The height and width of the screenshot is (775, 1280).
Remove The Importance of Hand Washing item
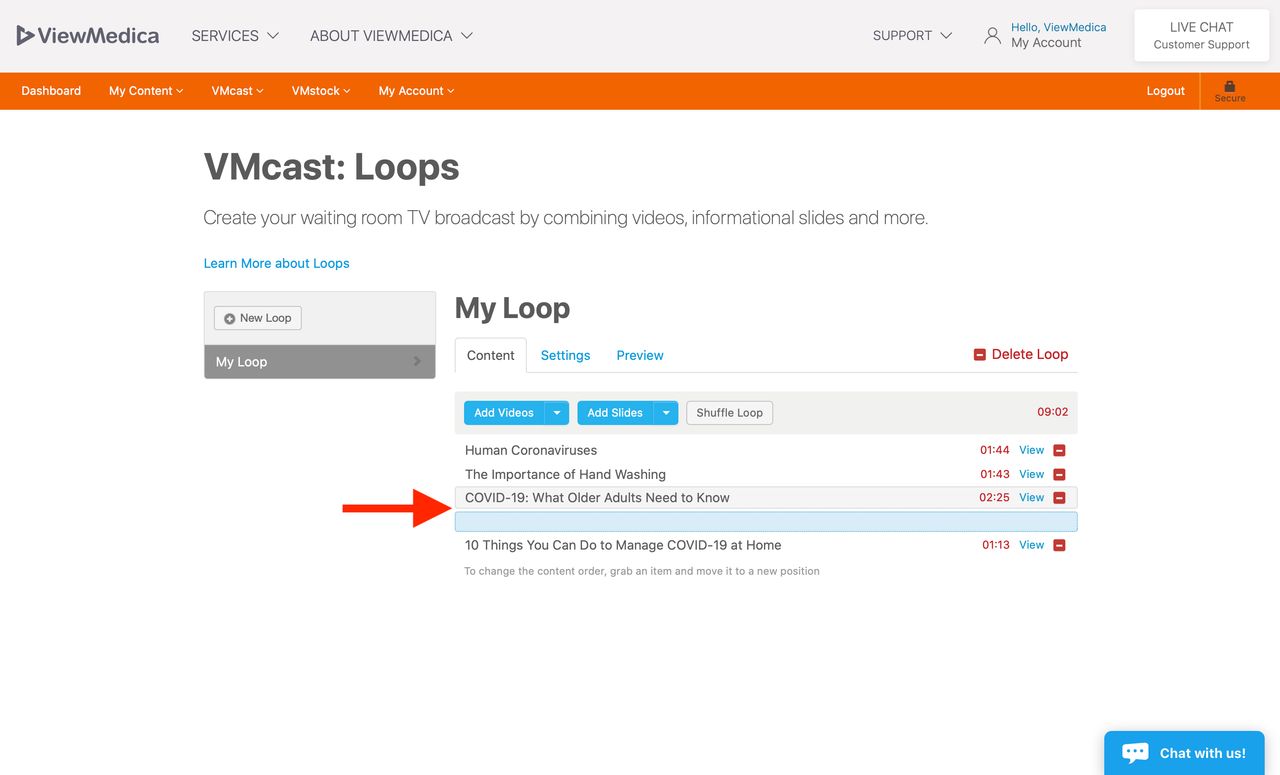1059,475
